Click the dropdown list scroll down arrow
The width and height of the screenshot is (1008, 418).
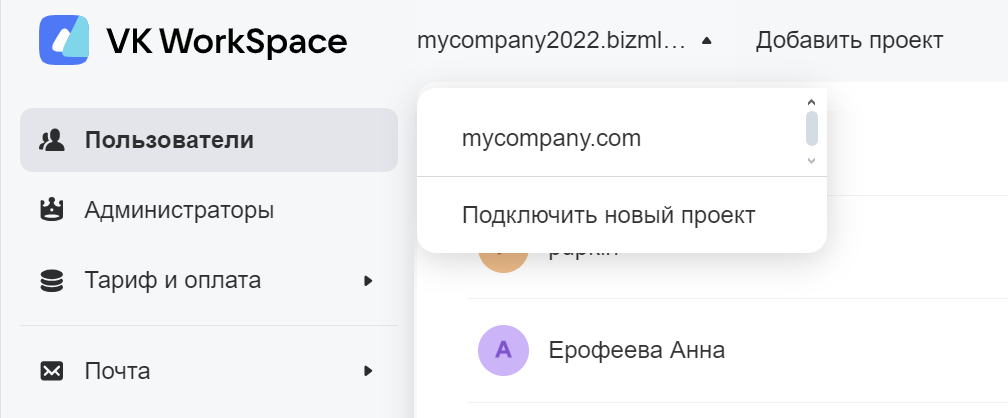(x=811, y=160)
